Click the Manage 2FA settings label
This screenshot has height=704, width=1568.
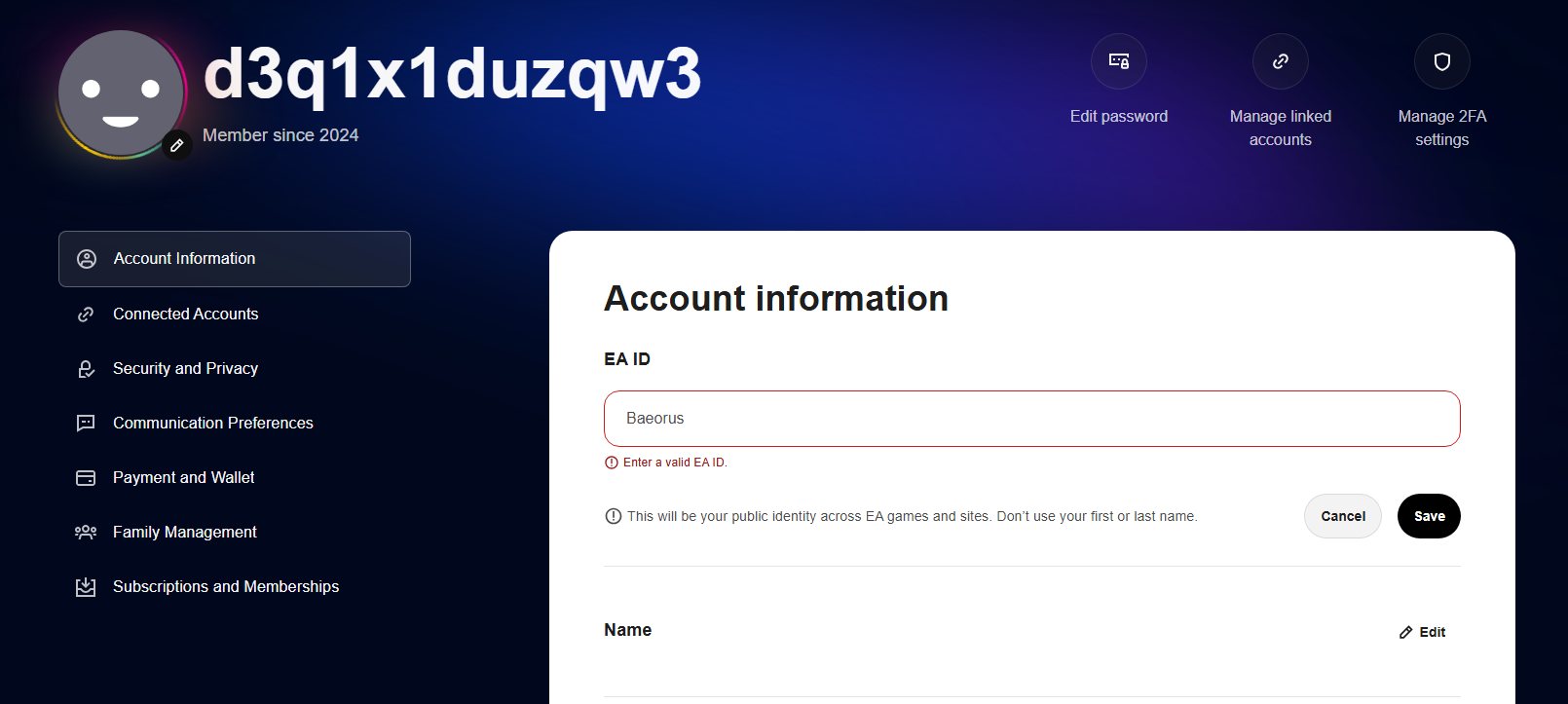click(1442, 128)
